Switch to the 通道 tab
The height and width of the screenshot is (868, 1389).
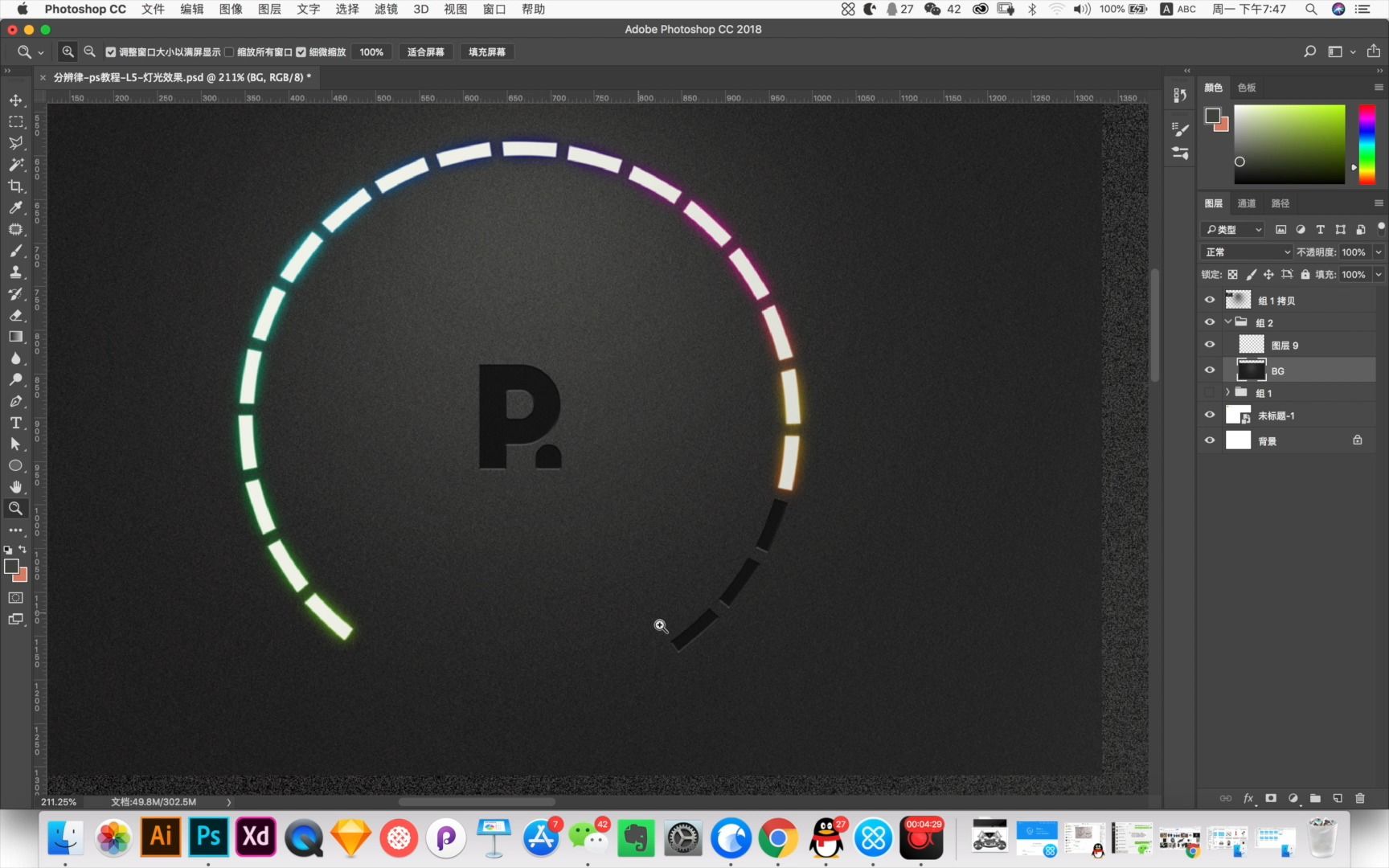pyautogui.click(x=1247, y=203)
